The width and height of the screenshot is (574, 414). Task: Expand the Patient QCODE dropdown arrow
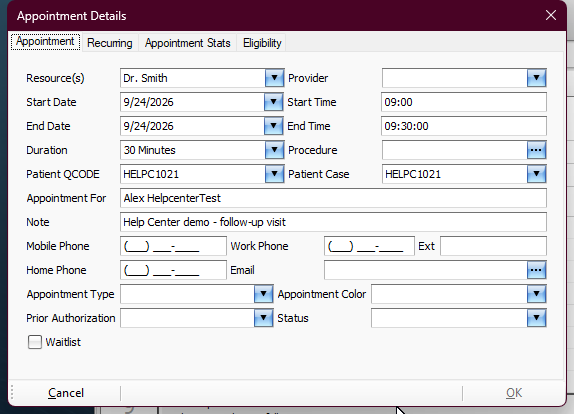pyautogui.click(x=274, y=174)
